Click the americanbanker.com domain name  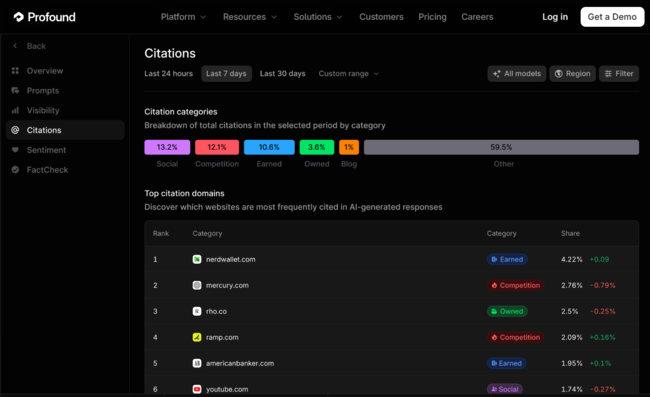coord(240,363)
